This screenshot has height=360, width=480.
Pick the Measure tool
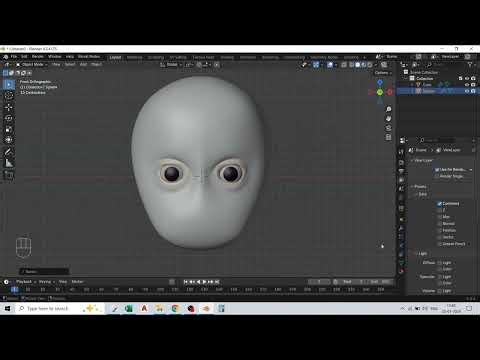[9, 163]
